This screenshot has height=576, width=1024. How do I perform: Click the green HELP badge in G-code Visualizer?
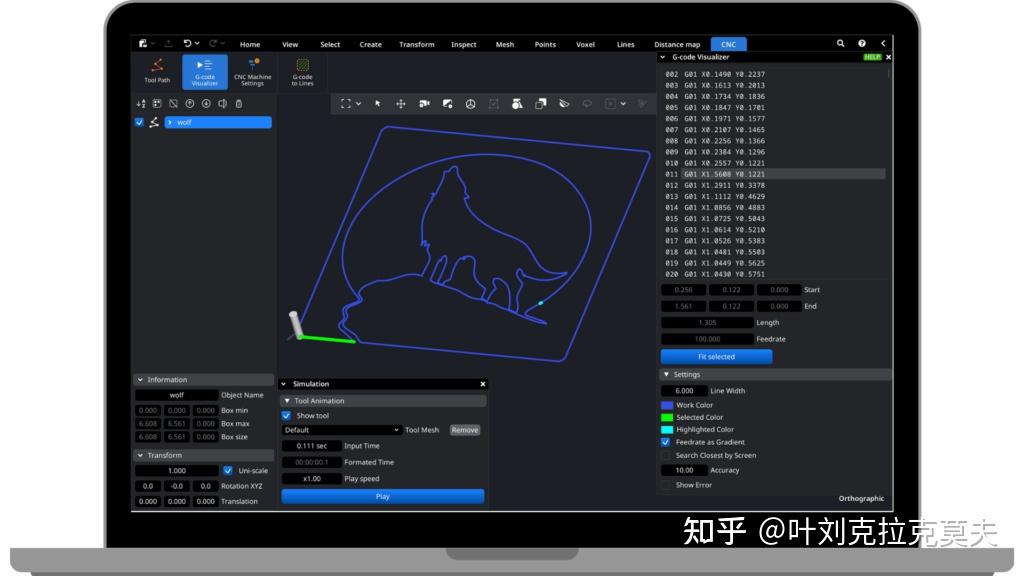tap(872, 57)
